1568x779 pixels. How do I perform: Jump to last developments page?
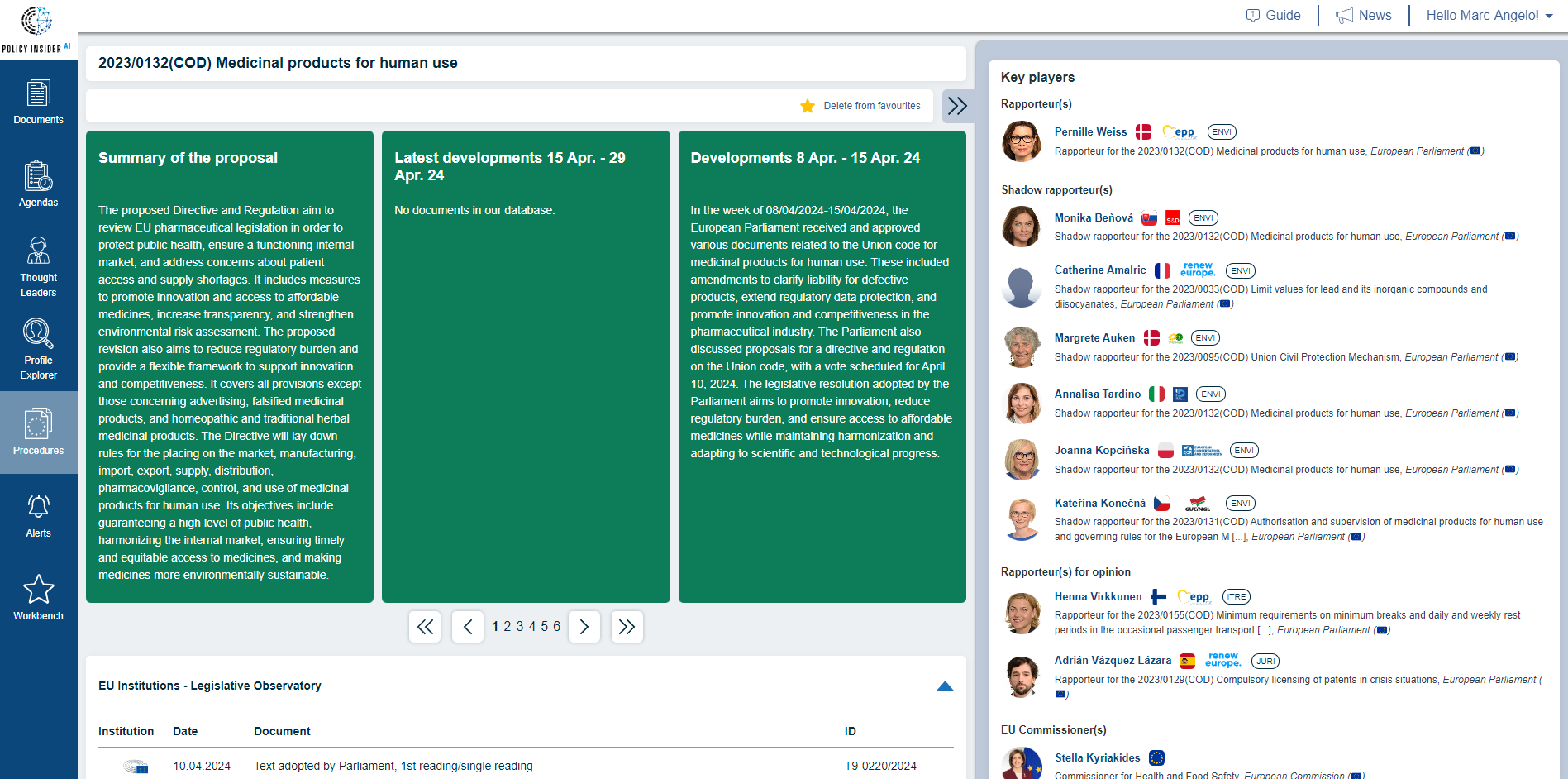pyautogui.click(x=627, y=627)
